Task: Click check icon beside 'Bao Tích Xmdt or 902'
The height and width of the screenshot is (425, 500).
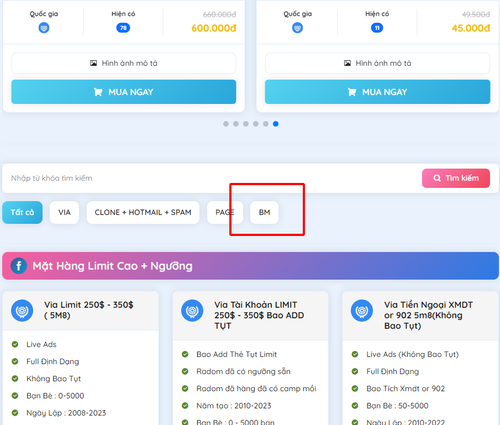Action: tap(355, 389)
